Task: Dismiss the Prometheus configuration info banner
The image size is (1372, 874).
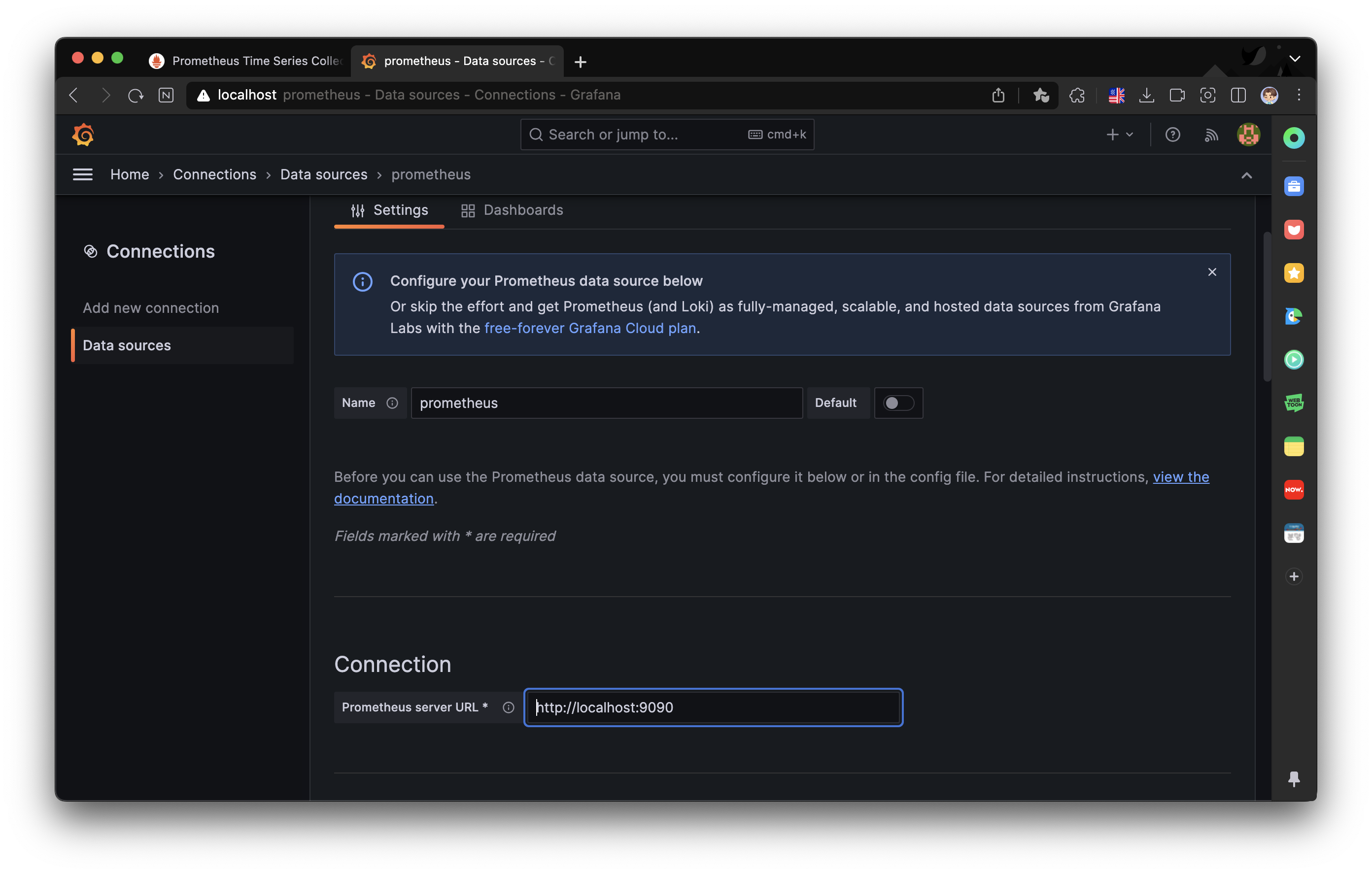Action: (x=1212, y=272)
